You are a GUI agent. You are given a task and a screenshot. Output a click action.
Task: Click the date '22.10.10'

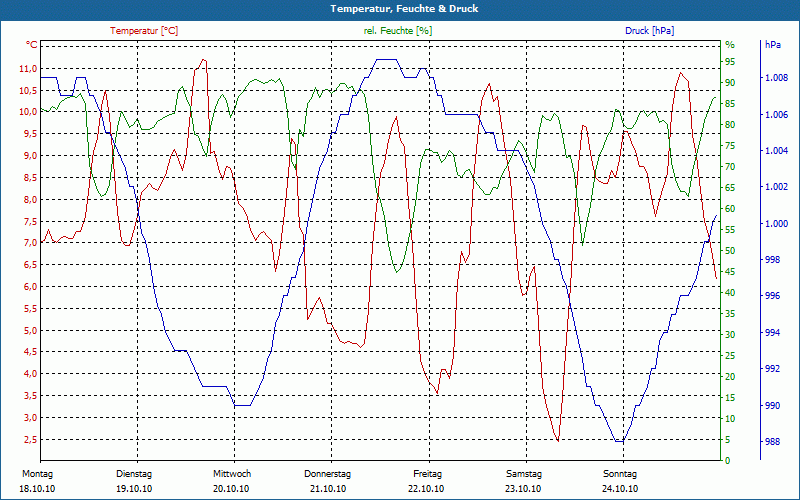(426, 489)
